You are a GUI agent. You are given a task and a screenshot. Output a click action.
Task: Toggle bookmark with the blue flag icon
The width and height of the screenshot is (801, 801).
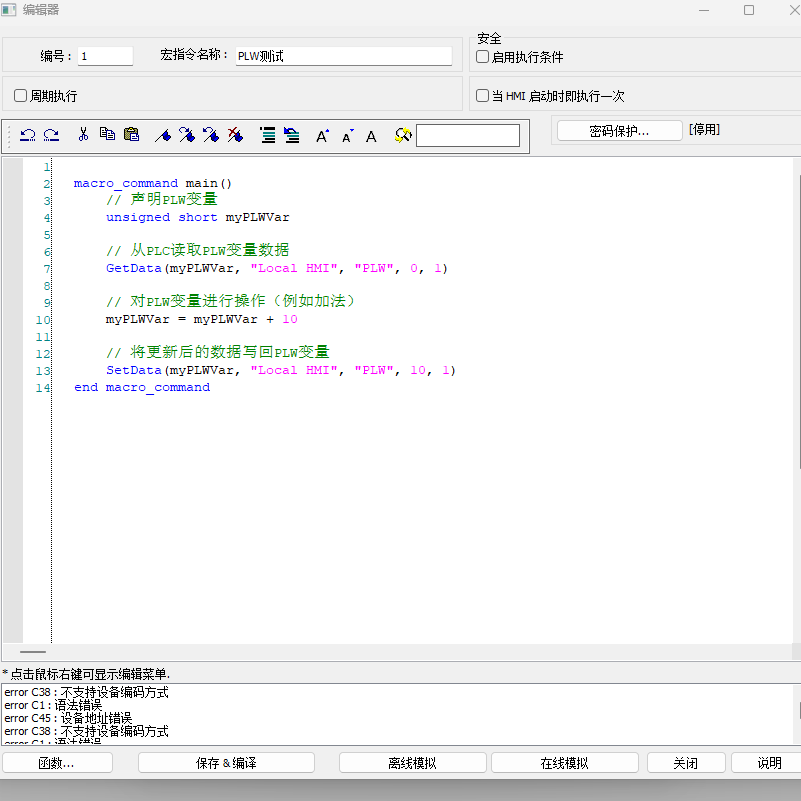(x=163, y=135)
